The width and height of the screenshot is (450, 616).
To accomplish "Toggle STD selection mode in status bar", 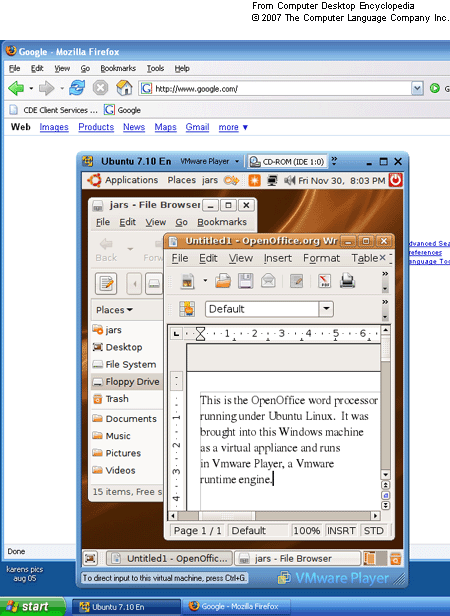I will point(373,531).
